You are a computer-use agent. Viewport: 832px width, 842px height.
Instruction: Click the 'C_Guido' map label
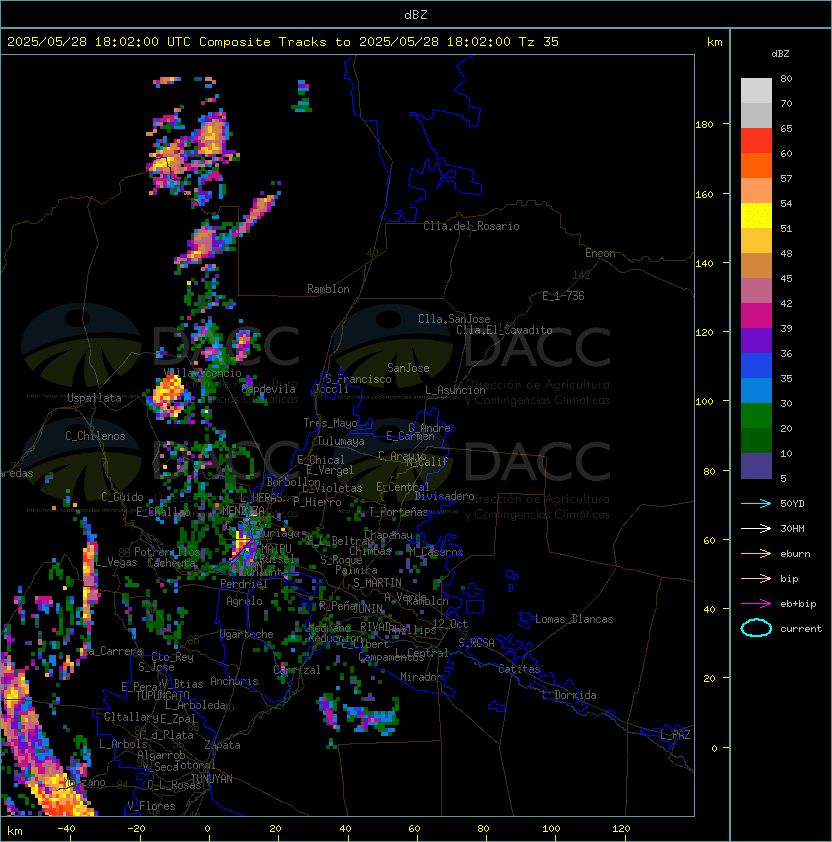tap(122, 497)
